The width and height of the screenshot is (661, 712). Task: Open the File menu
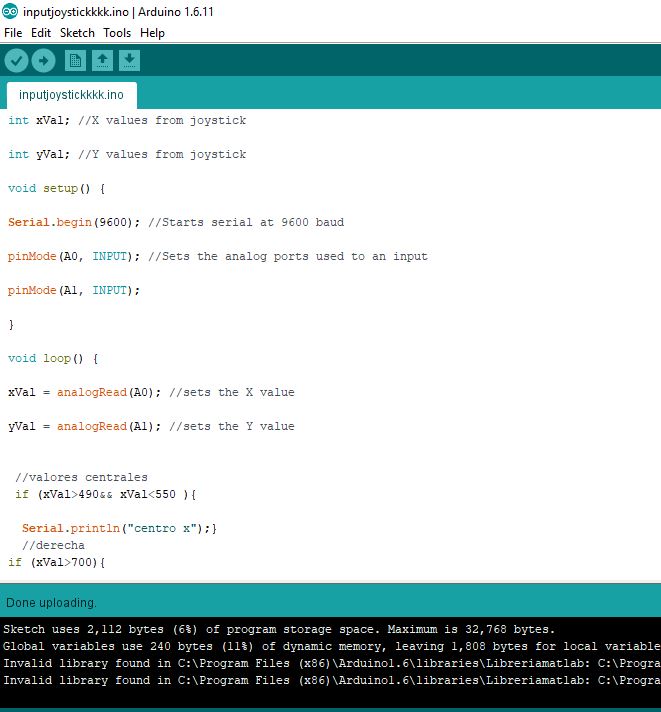(x=13, y=33)
